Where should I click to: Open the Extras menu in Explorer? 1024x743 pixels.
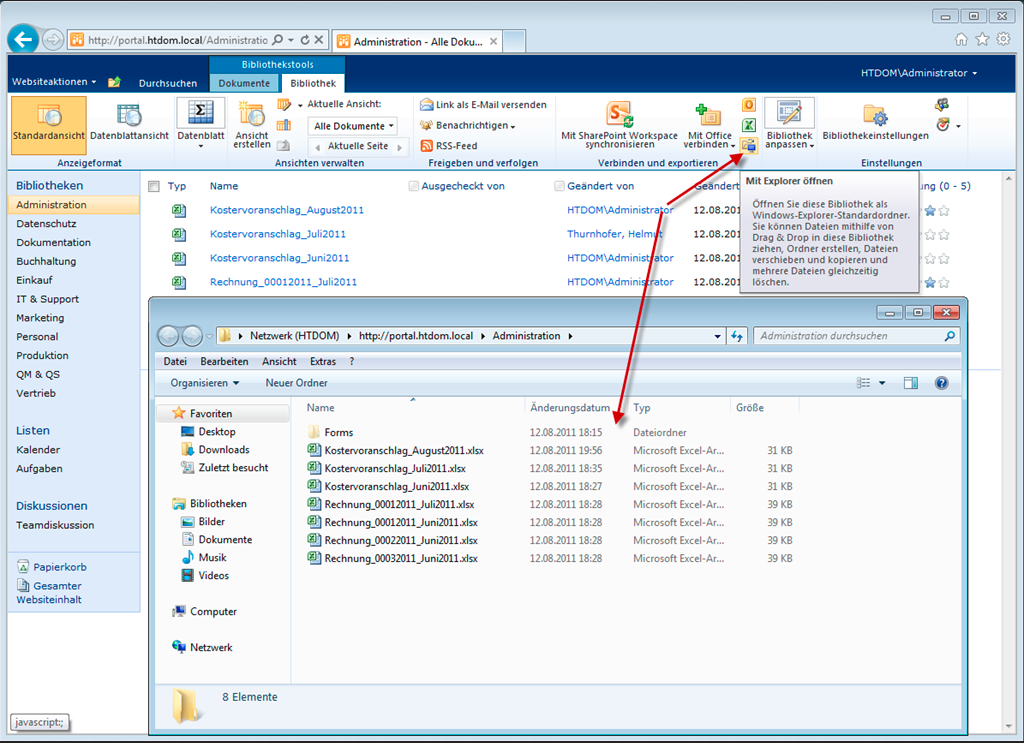(323, 361)
